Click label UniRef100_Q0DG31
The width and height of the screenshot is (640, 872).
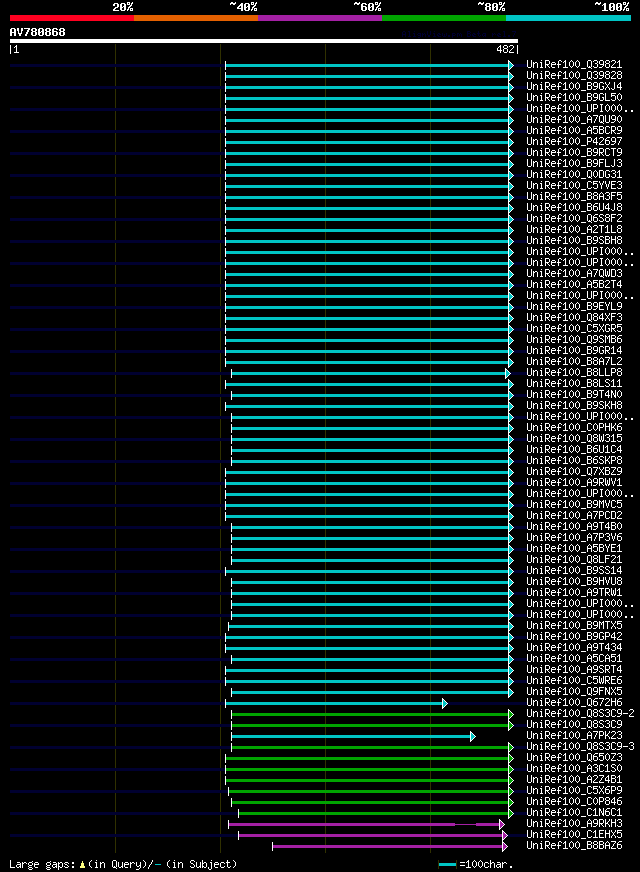point(574,175)
